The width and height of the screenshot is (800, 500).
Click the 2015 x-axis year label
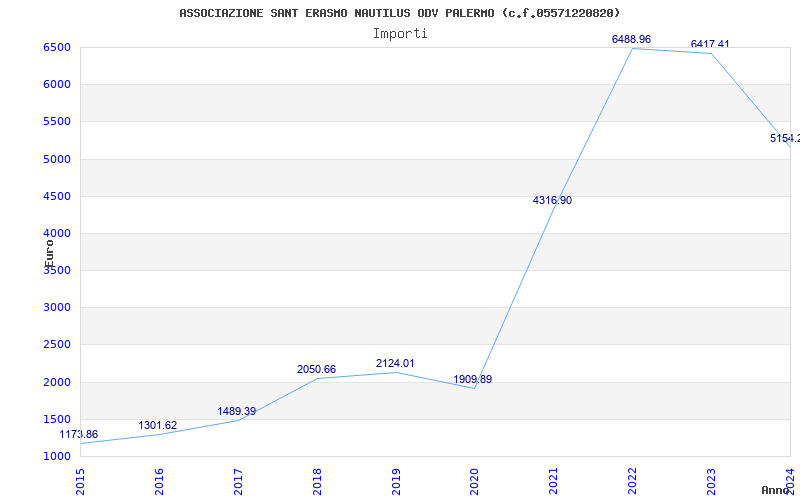click(x=80, y=482)
